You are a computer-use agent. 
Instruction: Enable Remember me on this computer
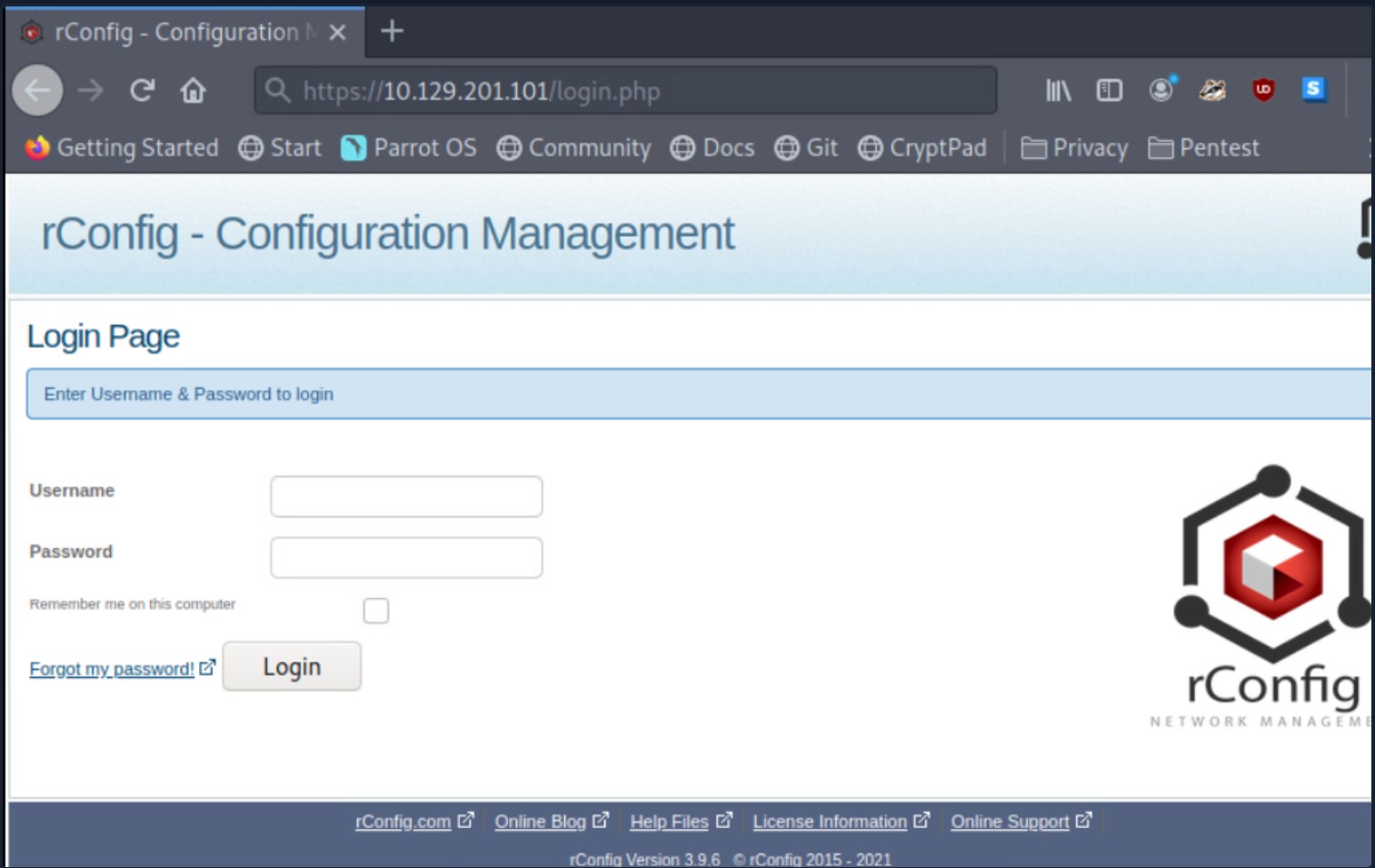coord(375,611)
